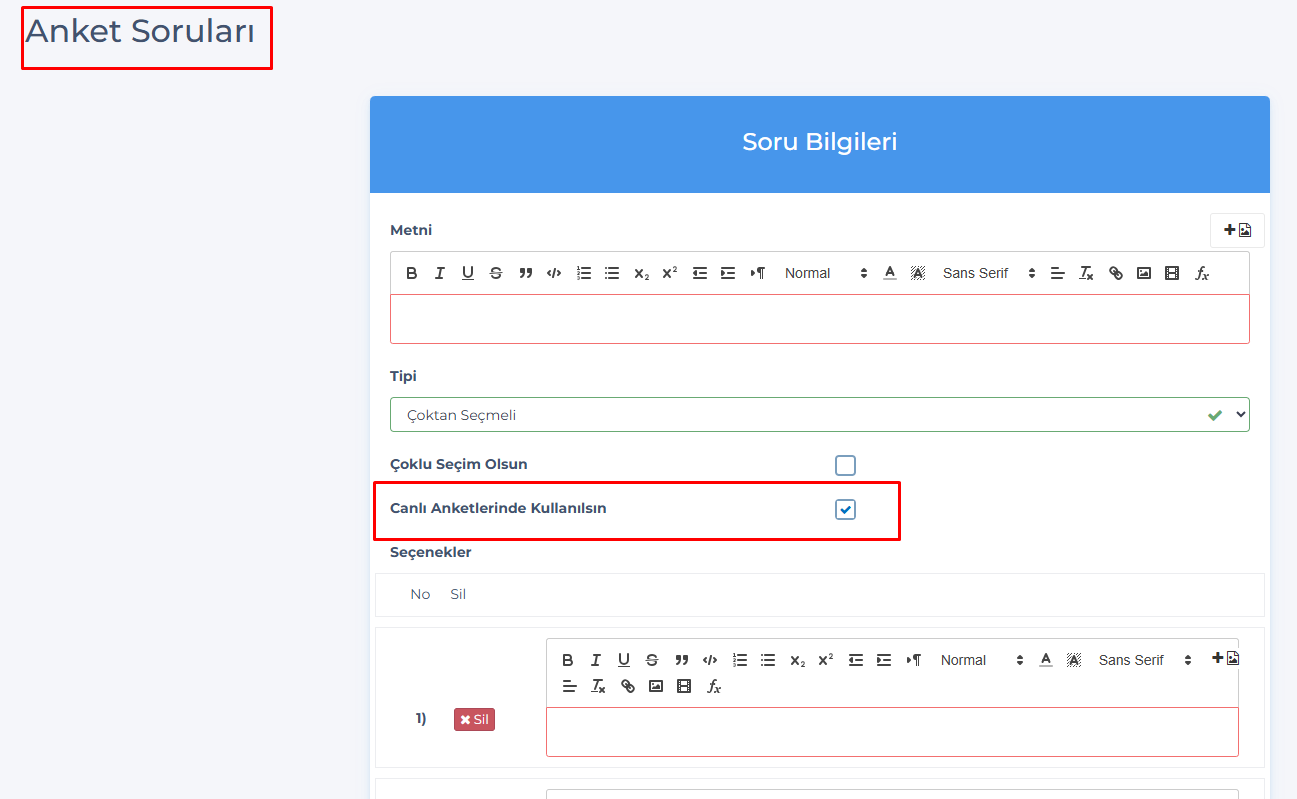
Task: Enable the Çoklu Seçim Olsun checkbox
Action: tap(846, 465)
